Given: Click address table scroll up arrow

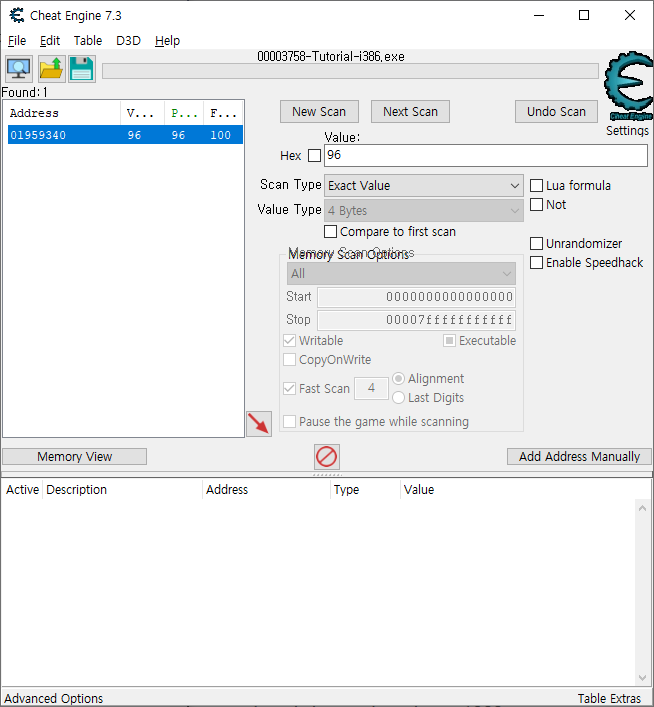Looking at the screenshot, I should click(x=643, y=508).
